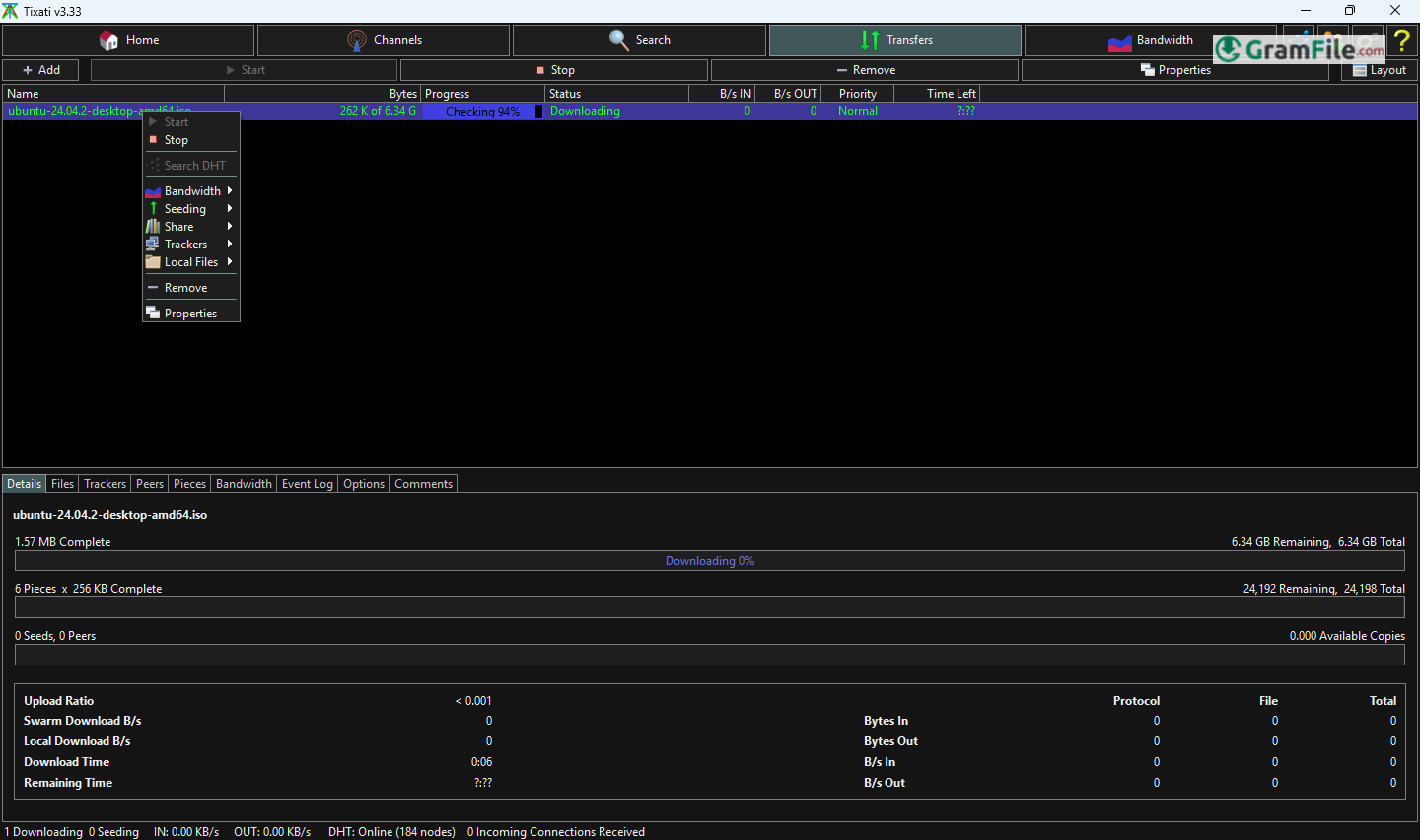Click the pieces completion bar
This screenshot has height=840, width=1420.
coord(710,607)
